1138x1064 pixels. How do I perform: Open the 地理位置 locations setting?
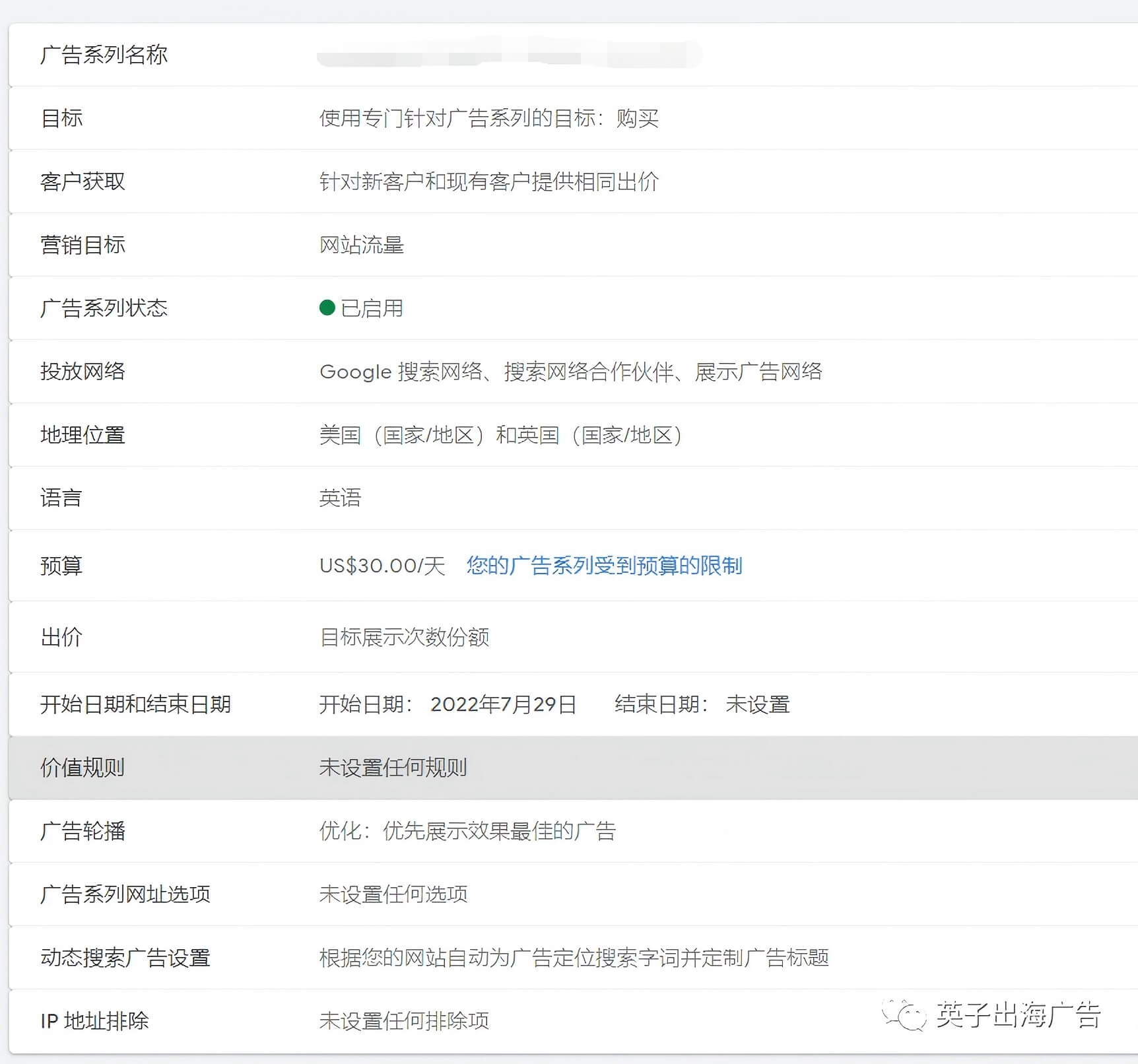coord(83,435)
